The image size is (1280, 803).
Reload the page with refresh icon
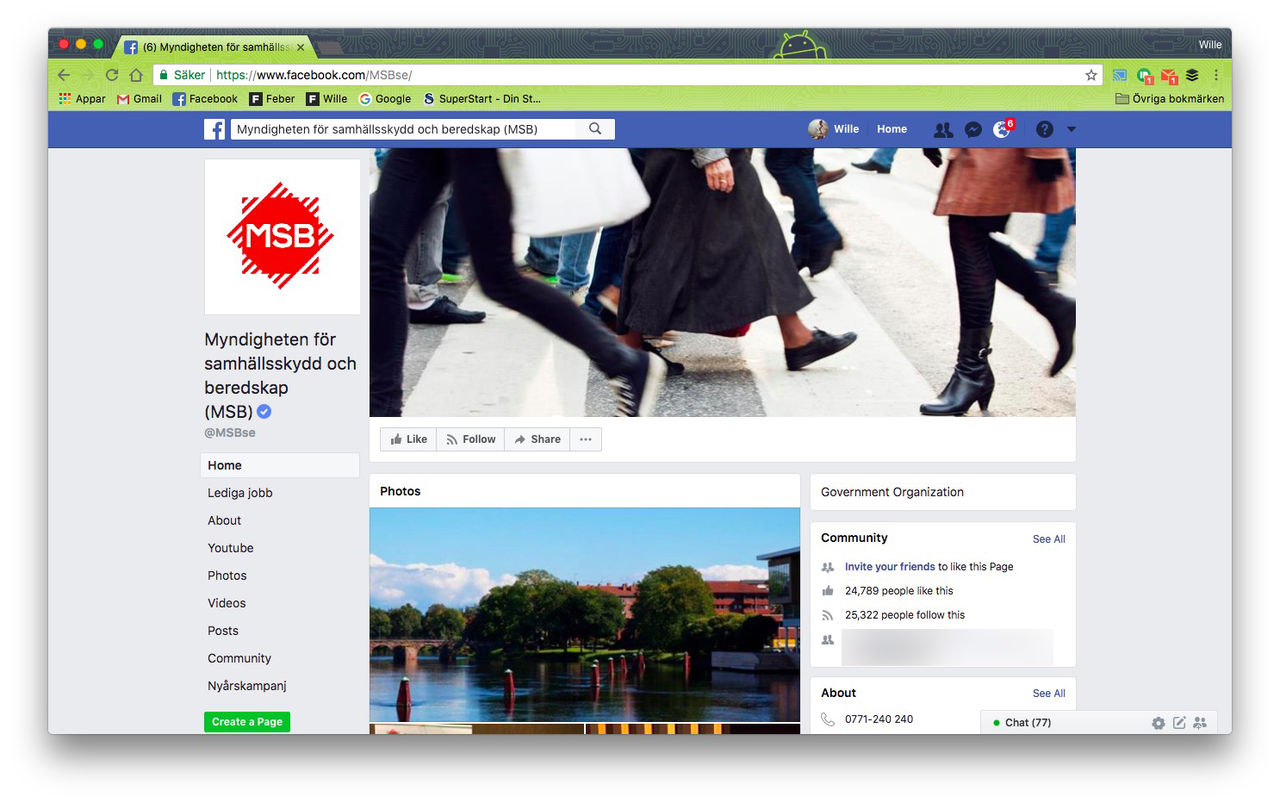tap(112, 75)
